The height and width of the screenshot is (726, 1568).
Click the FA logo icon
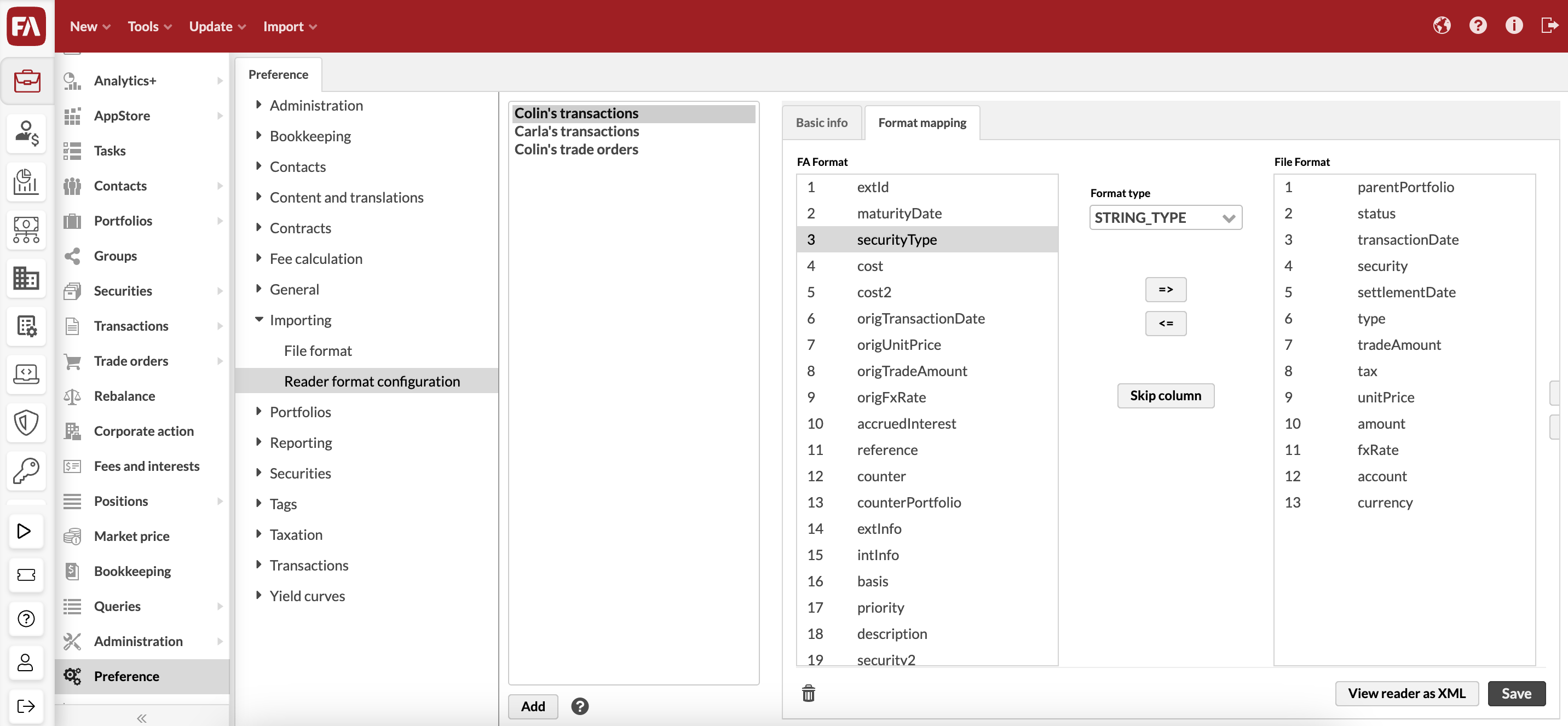pyautogui.click(x=26, y=26)
